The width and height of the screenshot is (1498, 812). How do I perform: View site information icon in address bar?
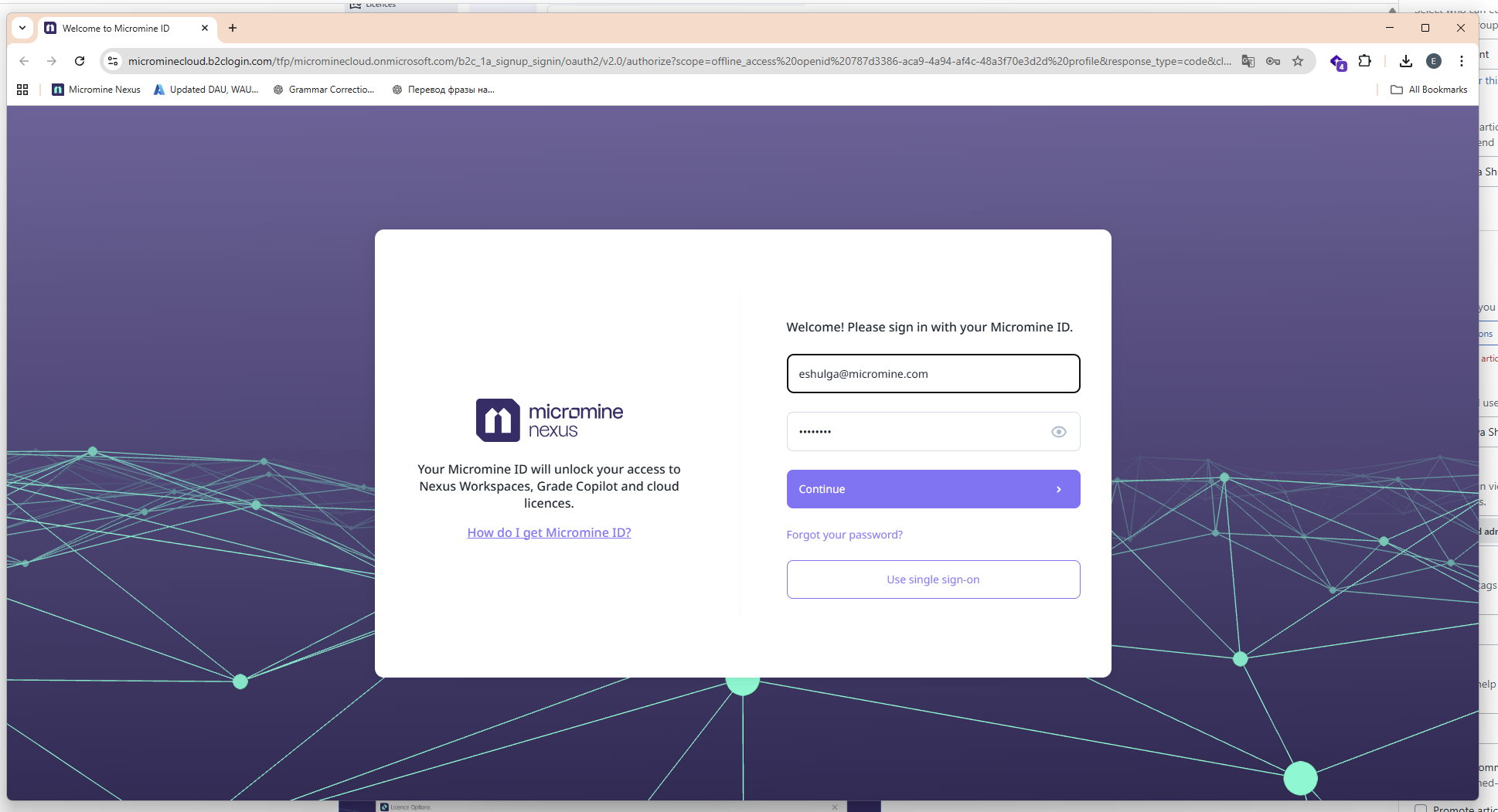[x=113, y=61]
